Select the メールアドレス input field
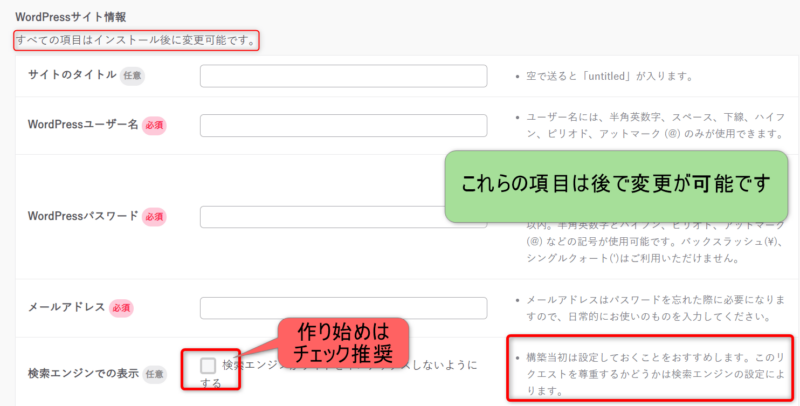Screen dimensions: 800x406 (343, 308)
